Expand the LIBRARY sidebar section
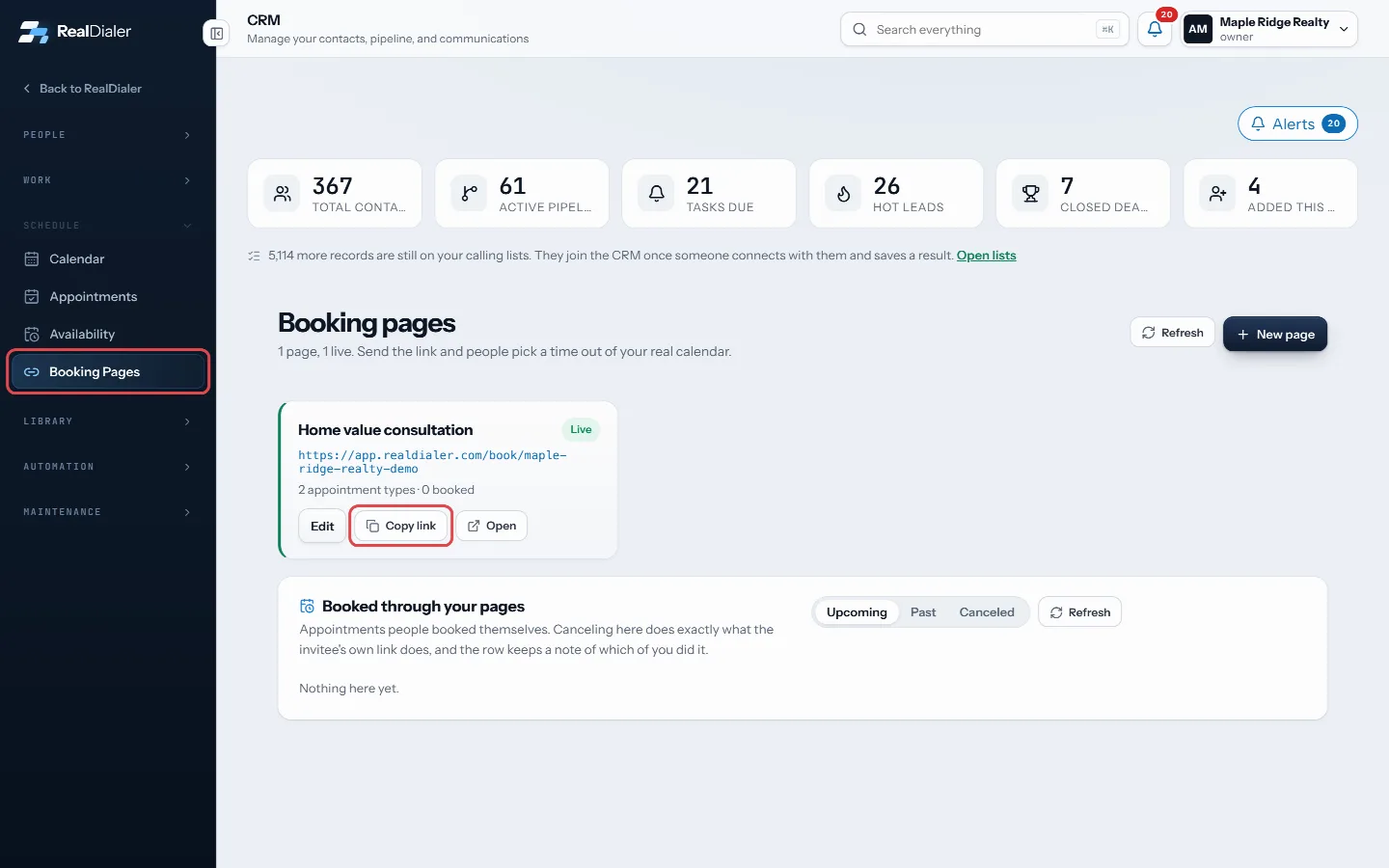 click(x=108, y=421)
